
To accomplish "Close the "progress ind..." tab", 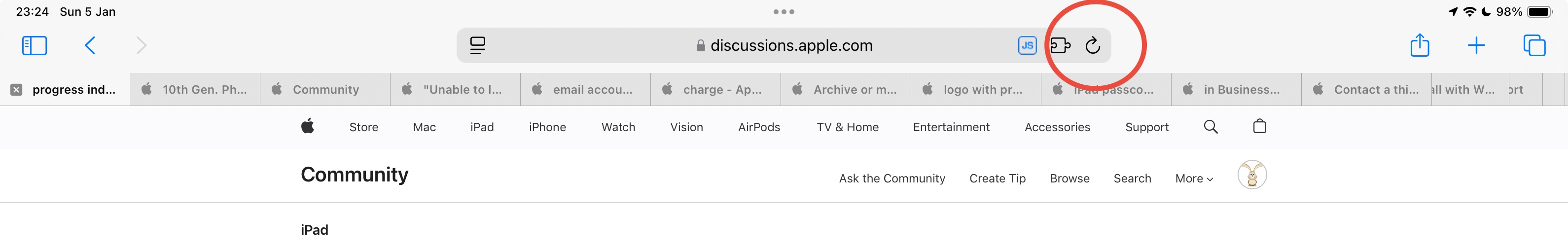I will 16,90.
